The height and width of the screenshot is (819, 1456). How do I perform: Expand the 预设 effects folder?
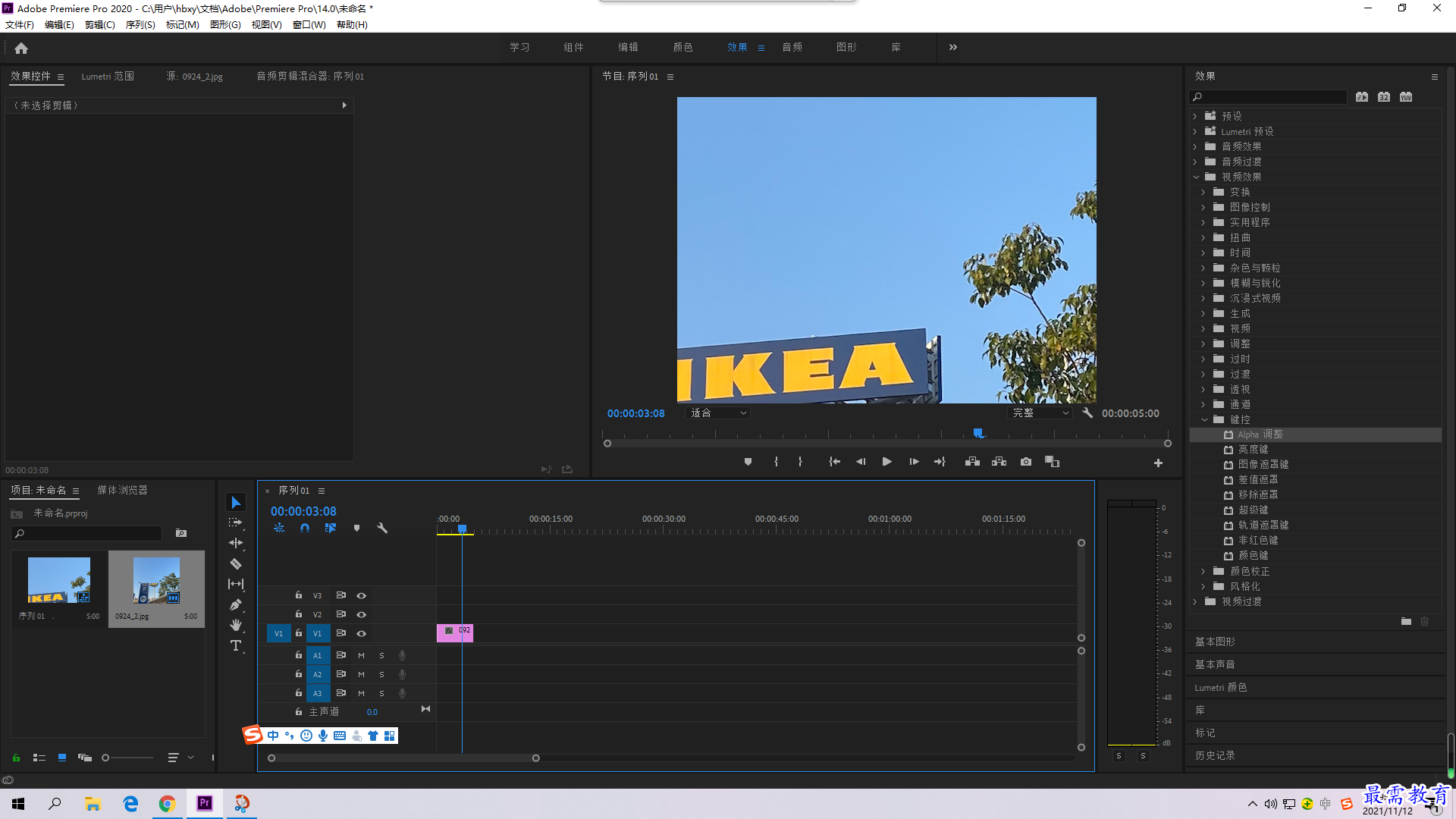[1195, 116]
